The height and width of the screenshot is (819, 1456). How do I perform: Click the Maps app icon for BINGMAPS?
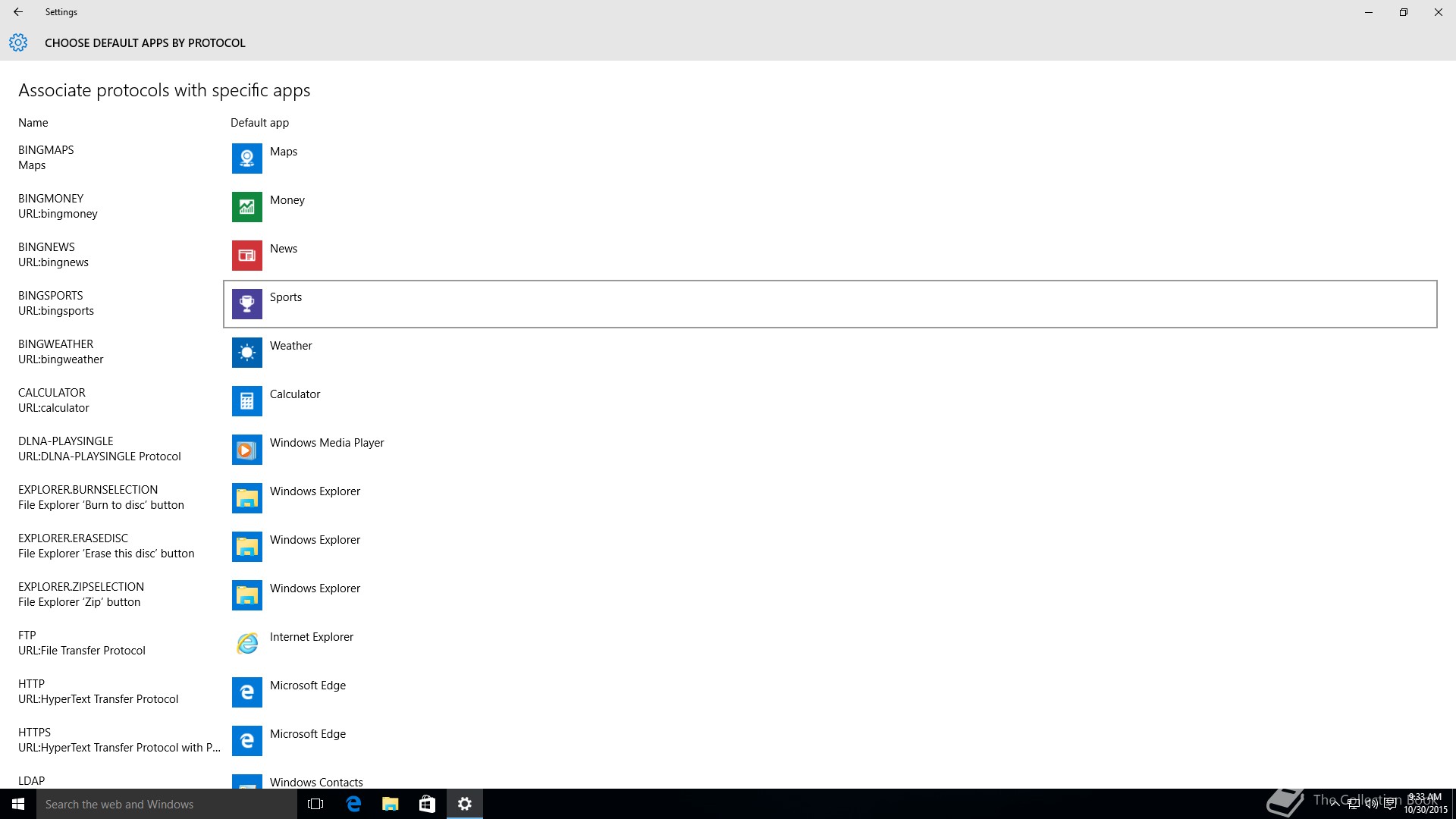pos(246,158)
